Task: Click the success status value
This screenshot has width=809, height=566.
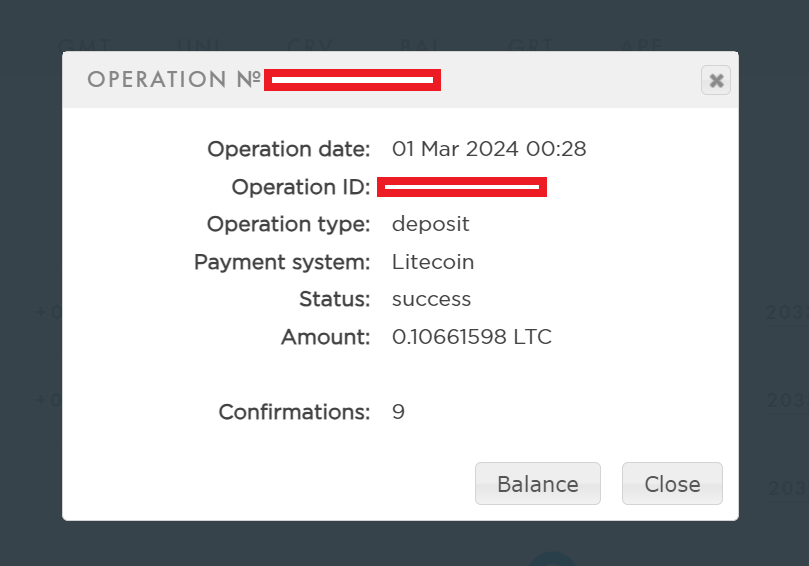Action: (431, 300)
